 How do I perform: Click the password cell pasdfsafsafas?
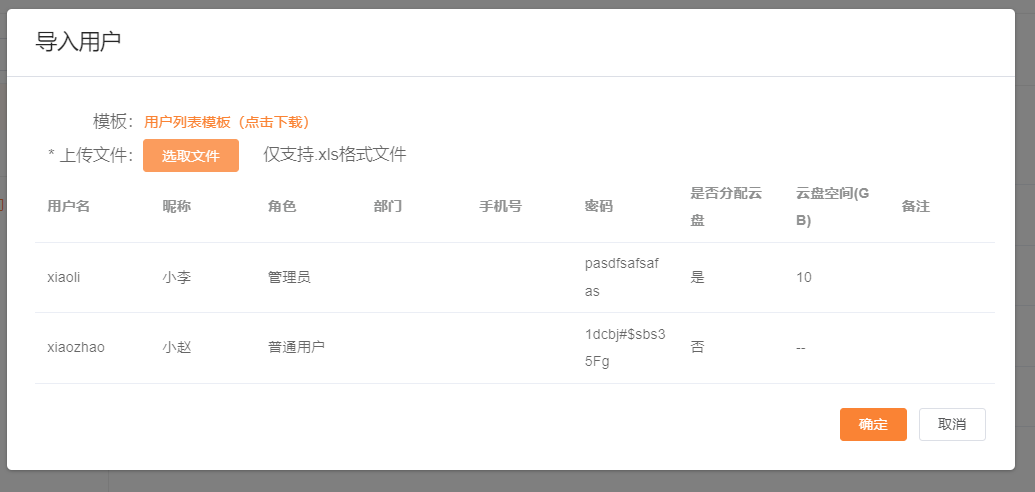coord(622,277)
